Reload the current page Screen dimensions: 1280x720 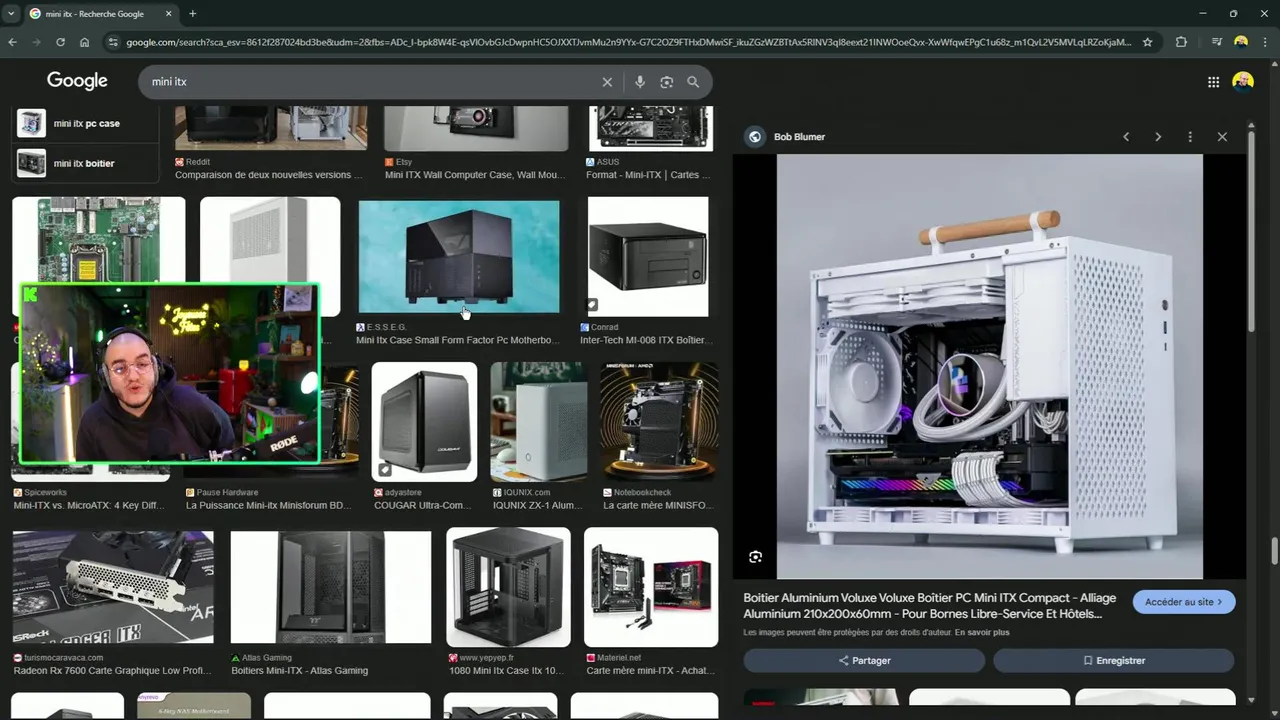60,42
